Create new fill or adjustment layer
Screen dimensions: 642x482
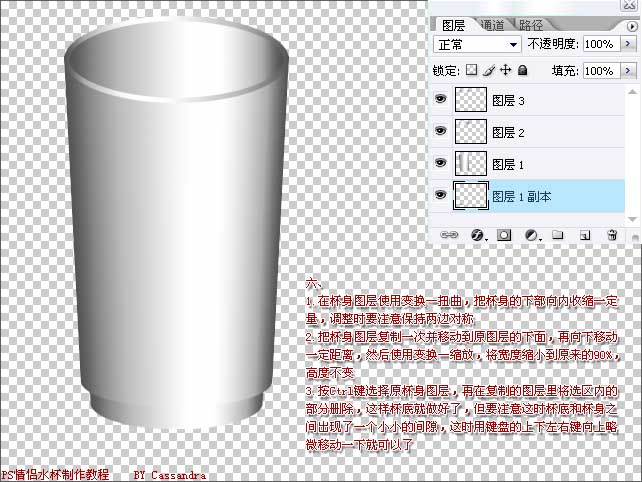click(x=532, y=235)
